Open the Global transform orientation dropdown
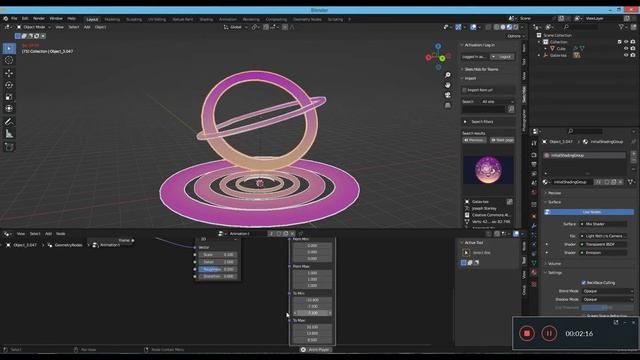This screenshot has width=640, height=360. point(236,27)
